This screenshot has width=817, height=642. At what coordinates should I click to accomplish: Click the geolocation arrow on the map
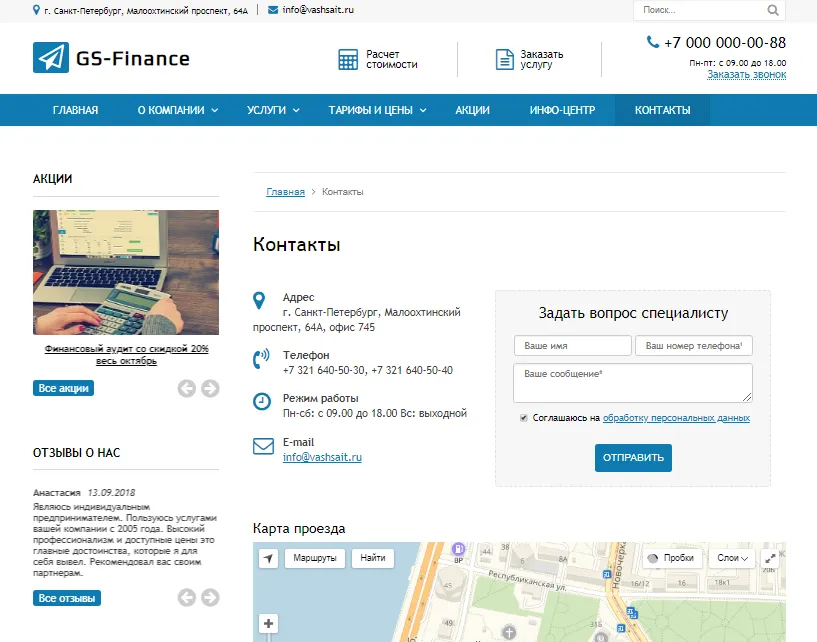pos(268,558)
